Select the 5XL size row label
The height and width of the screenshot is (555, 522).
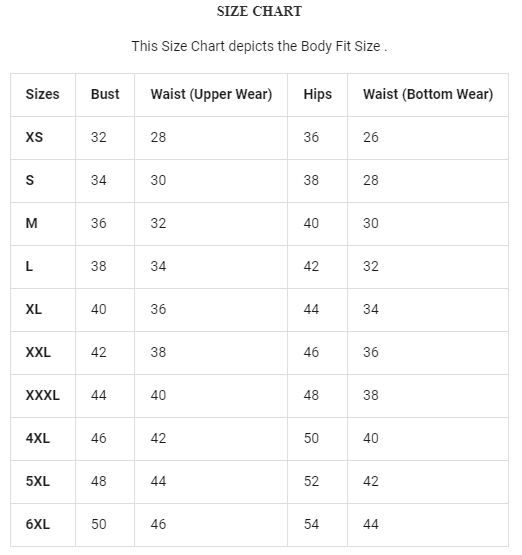(38, 481)
